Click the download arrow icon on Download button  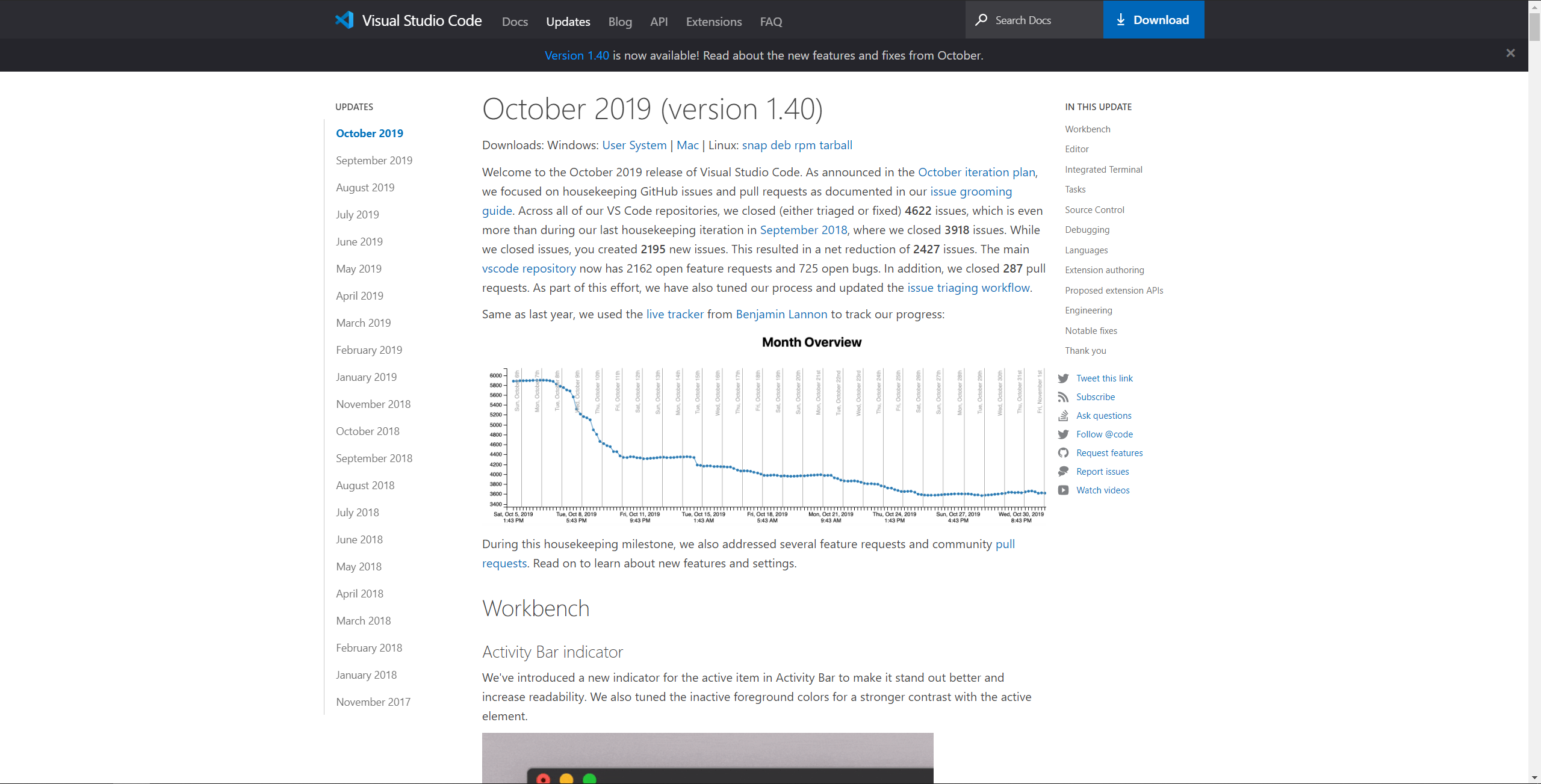(1121, 19)
